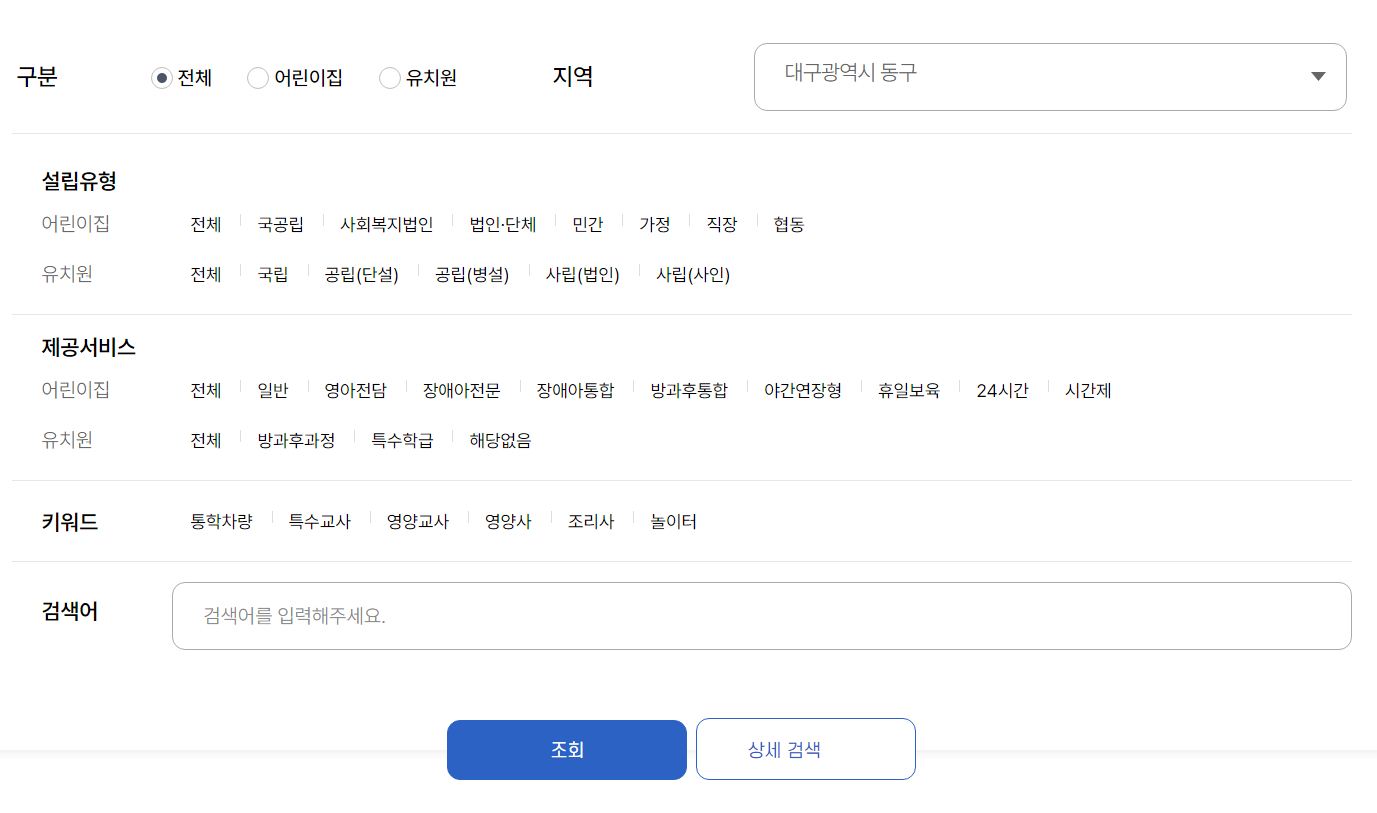This screenshot has width=1377, height=813.
Task: Select the 통학차량 keyword
Action: point(221,521)
